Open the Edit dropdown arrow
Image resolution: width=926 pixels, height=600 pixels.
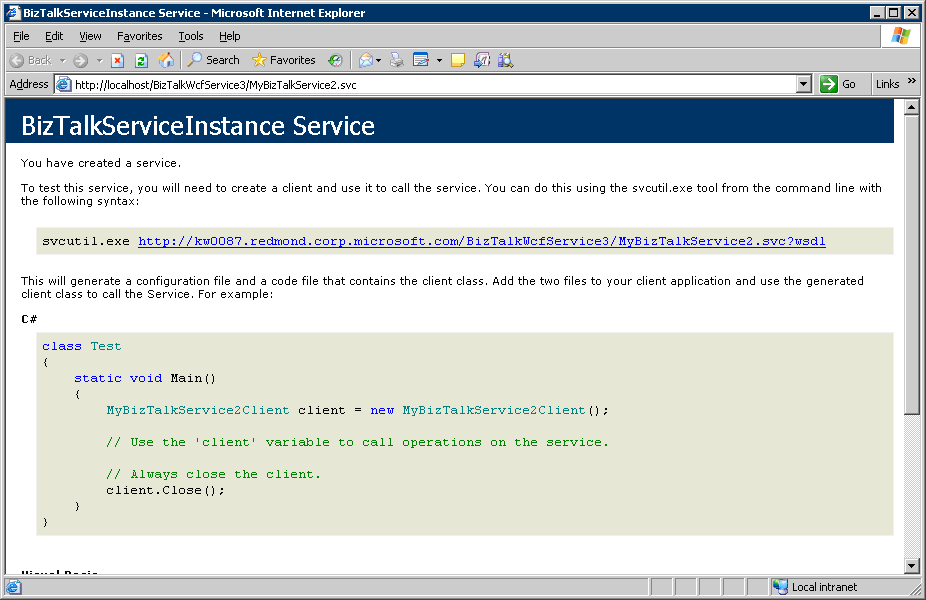tap(439, 60)
